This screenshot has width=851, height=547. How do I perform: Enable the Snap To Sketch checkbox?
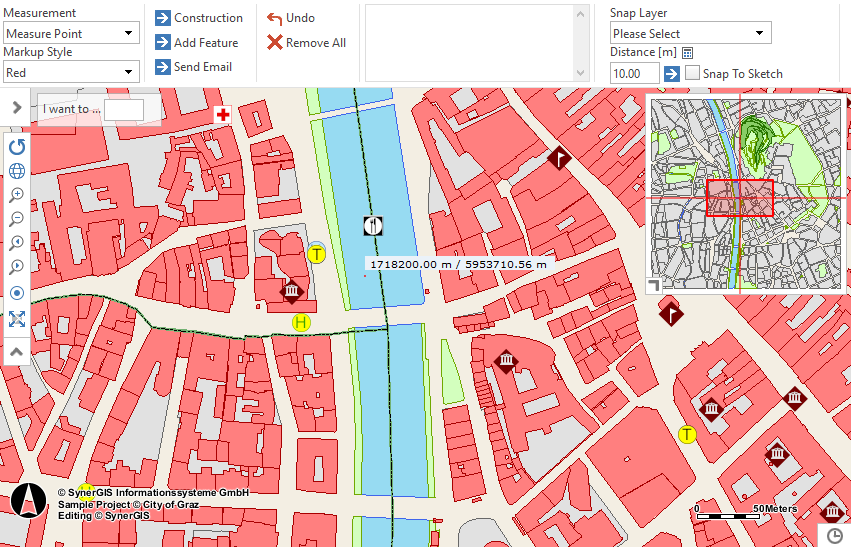[692, 73]
